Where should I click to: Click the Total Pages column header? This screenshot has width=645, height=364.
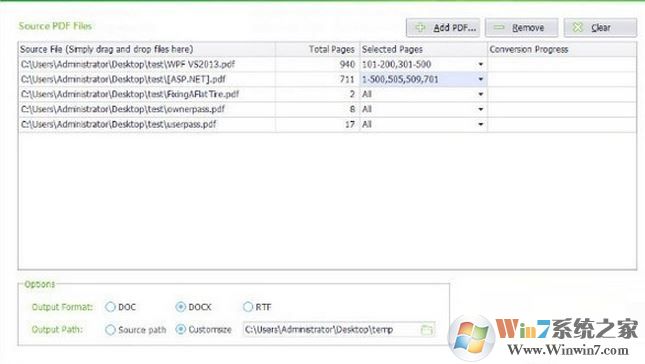[x=317, y=49]
